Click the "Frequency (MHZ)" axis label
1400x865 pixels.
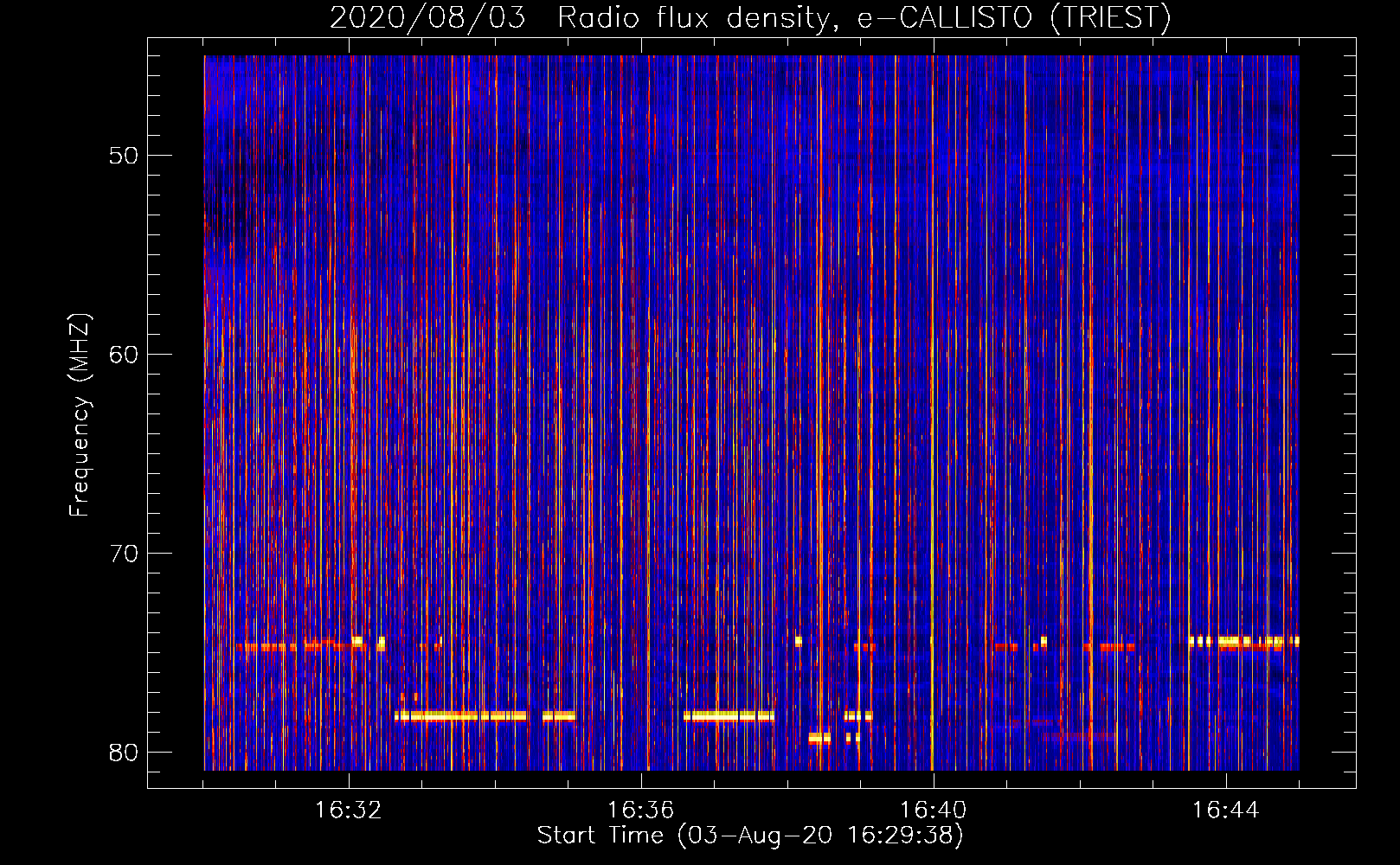coord(80,415)
